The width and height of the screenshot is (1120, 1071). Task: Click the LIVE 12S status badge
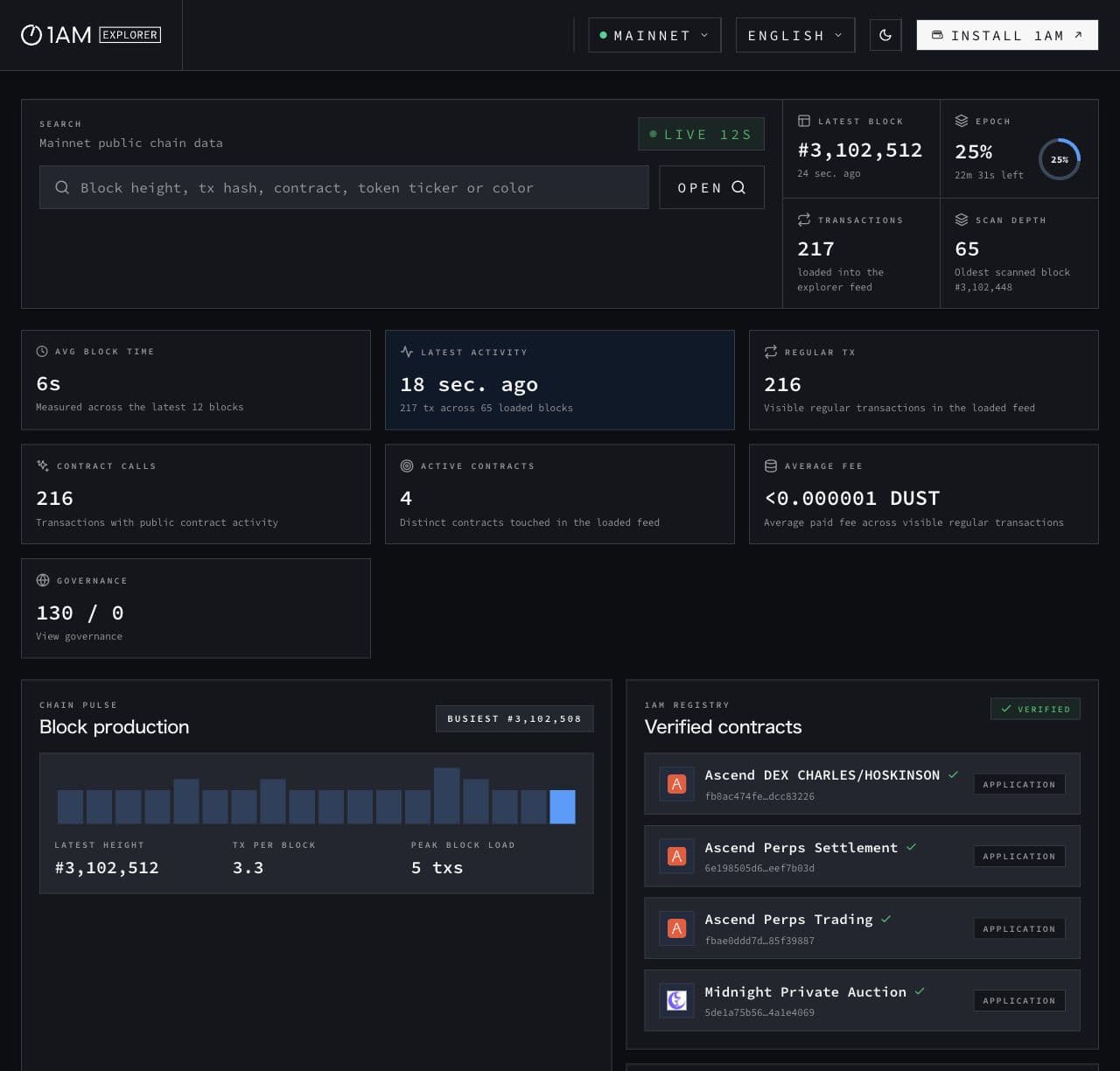coord(701,134)
